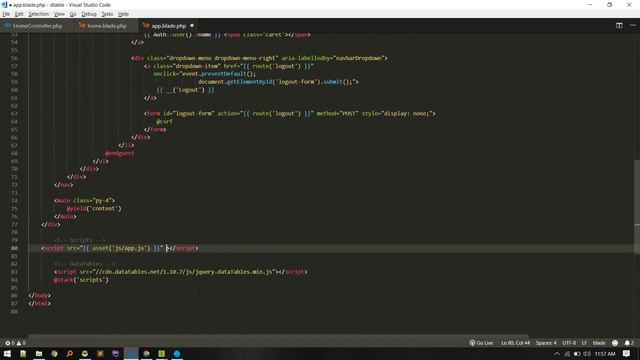
Task: Click the active VS Code taskbar icon
Action: coord(131,353)
